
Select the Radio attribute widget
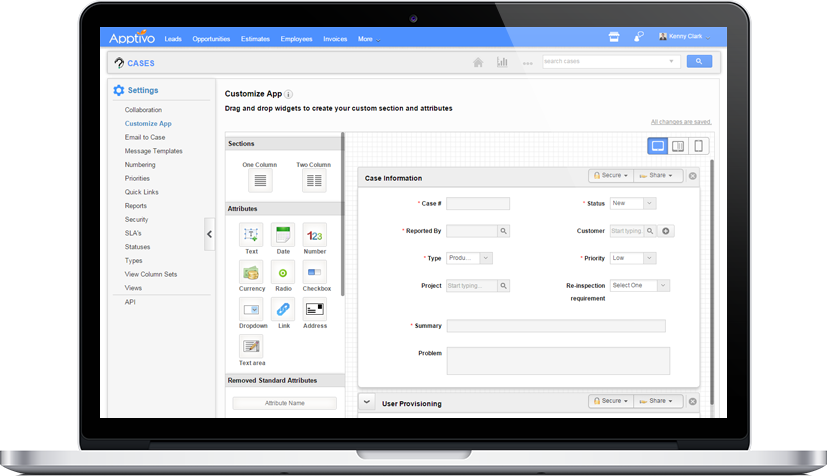(283, 272)
